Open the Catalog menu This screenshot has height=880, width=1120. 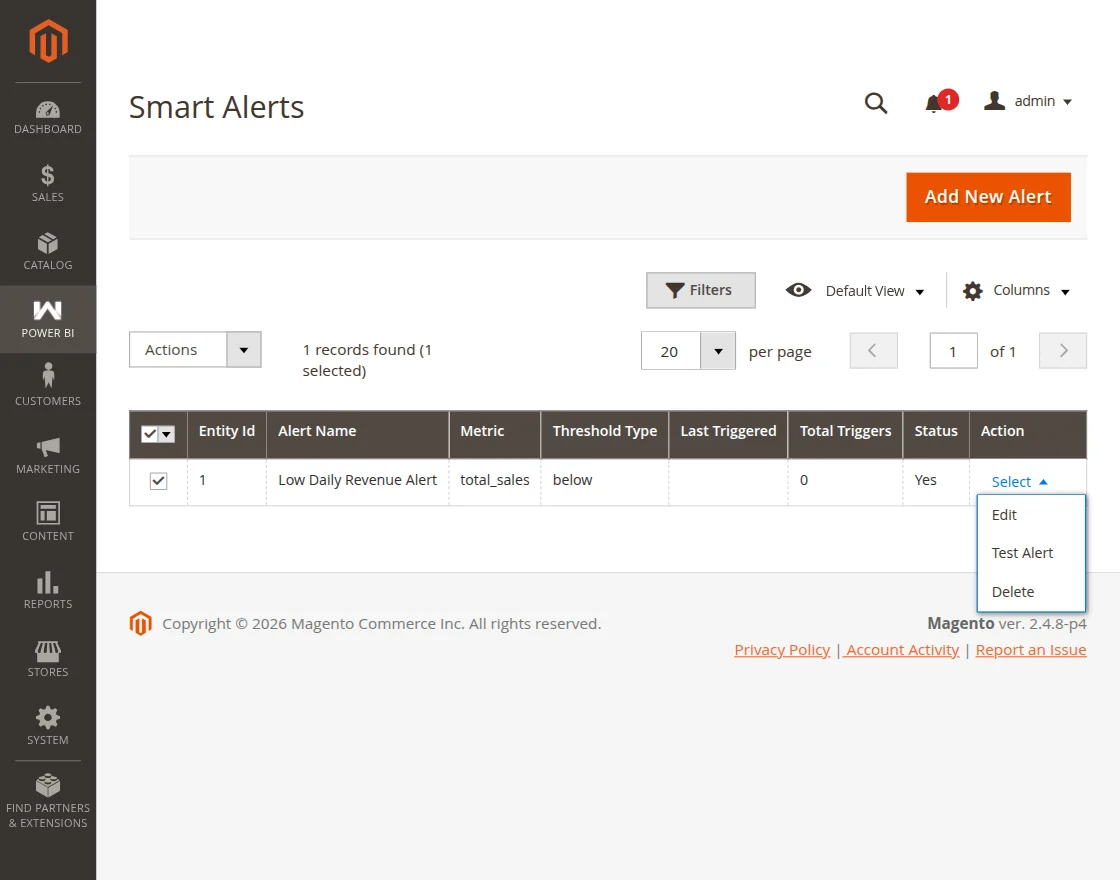[x=48, y=251]
